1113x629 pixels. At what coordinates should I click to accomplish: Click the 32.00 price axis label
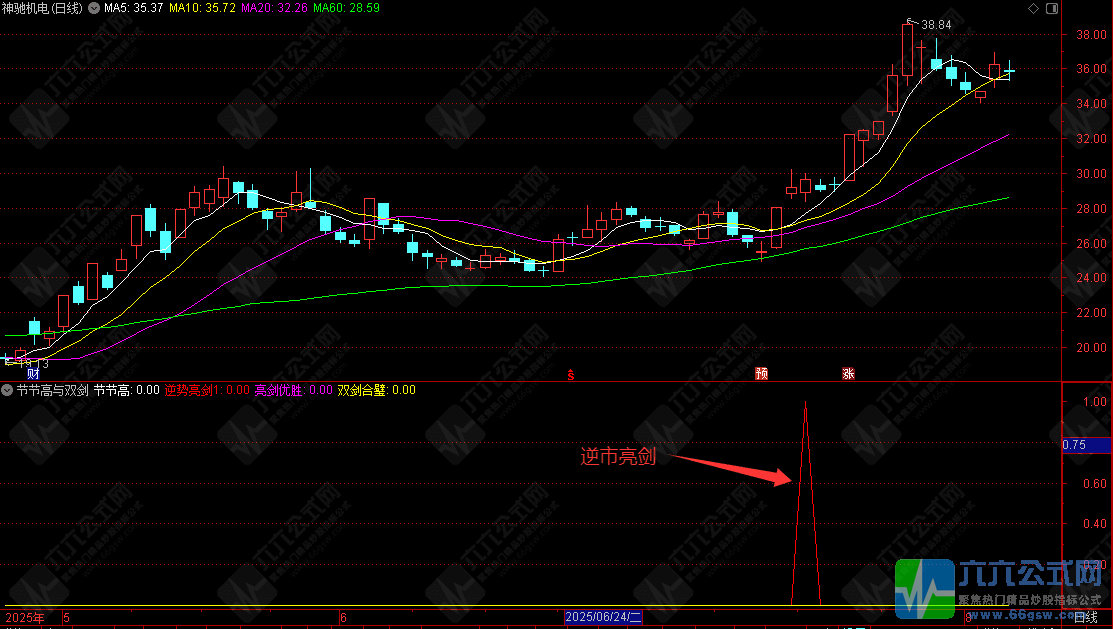pyautogui.click(x=1091, y=138)
